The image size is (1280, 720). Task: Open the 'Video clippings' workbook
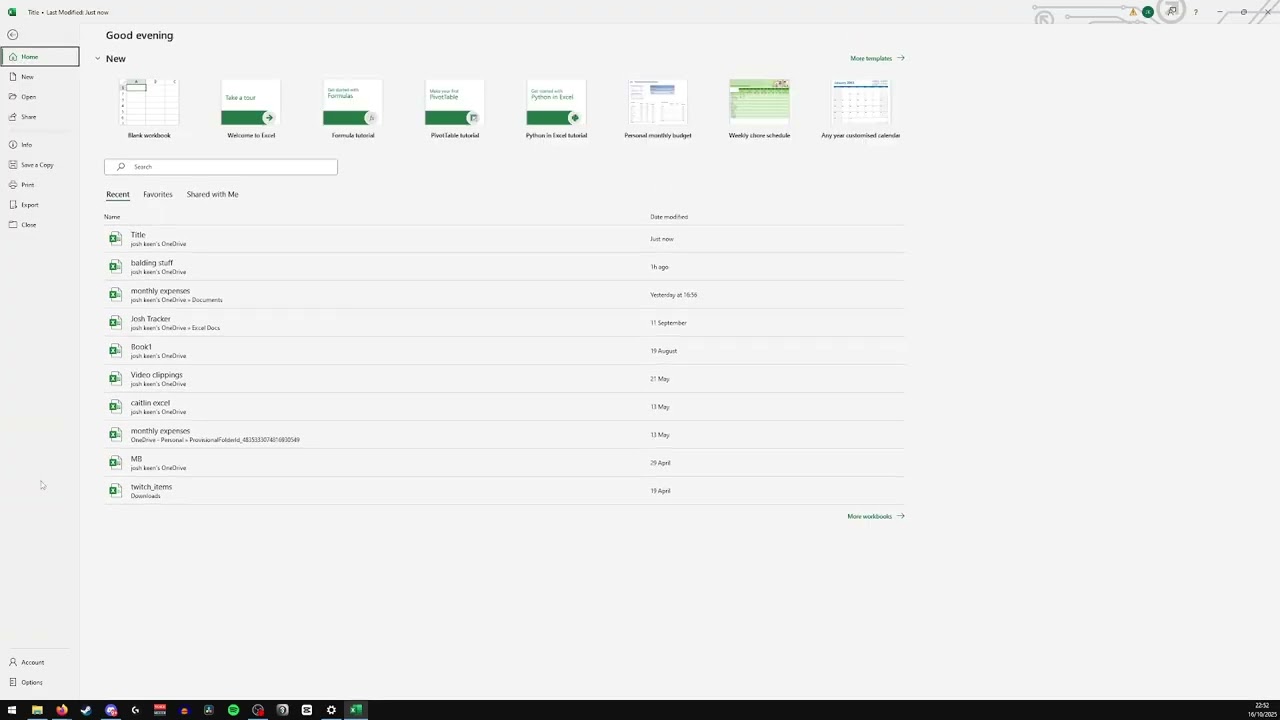click(x=504, y=379)
